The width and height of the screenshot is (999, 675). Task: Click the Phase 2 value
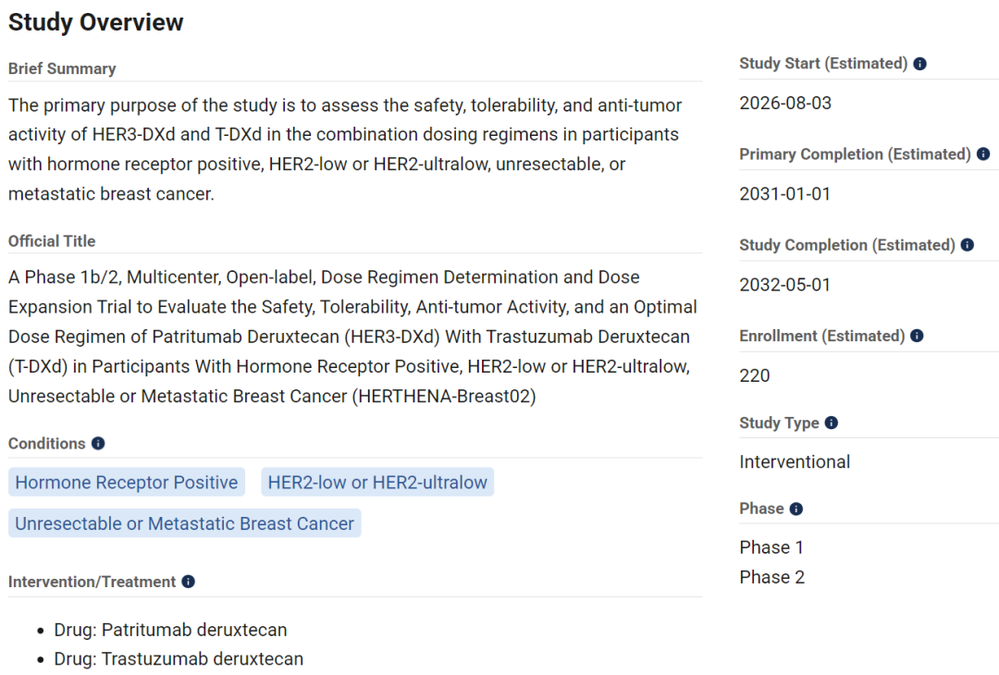[x=772, y=577]
